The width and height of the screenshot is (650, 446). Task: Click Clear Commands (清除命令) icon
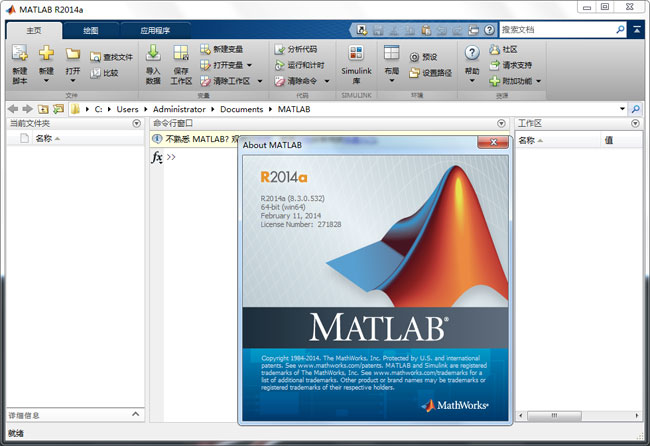279,81
